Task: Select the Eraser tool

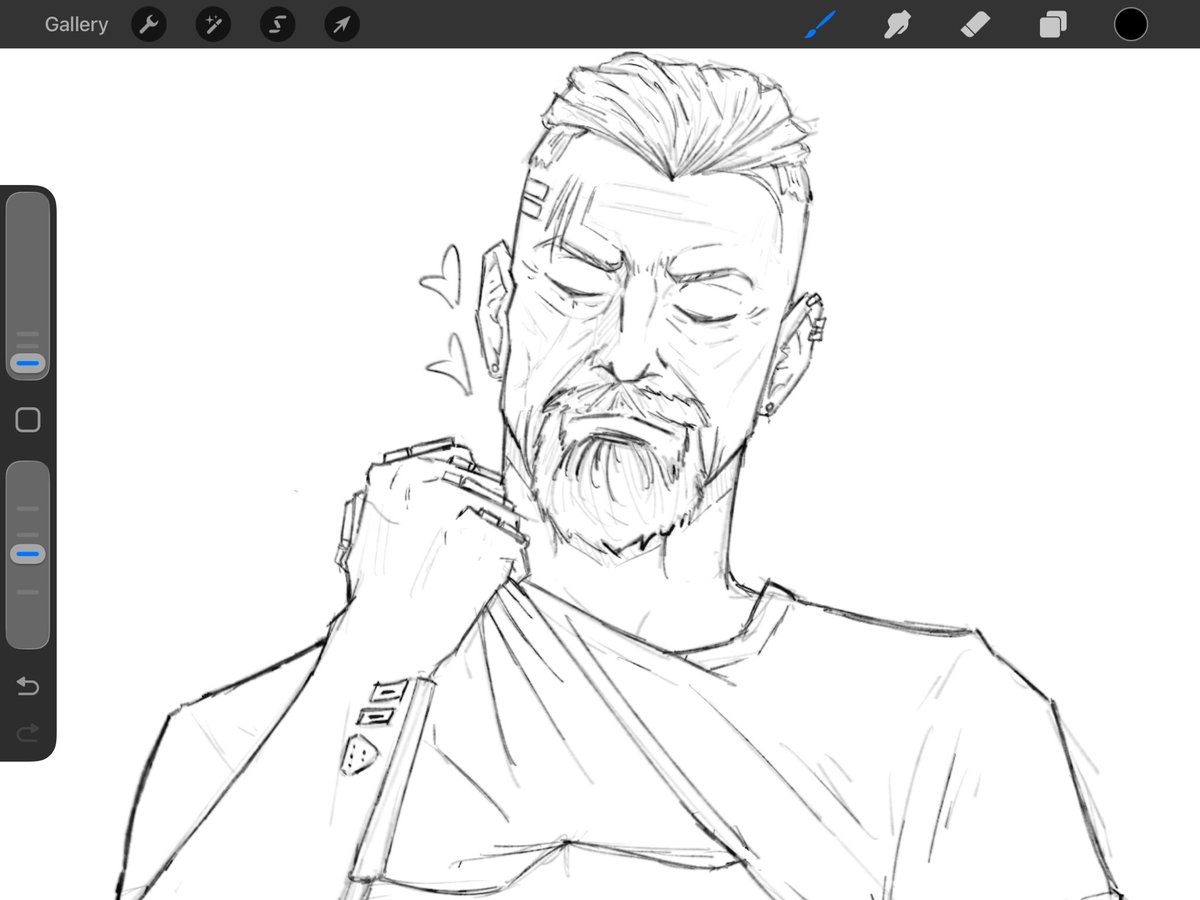Action: 975,24
